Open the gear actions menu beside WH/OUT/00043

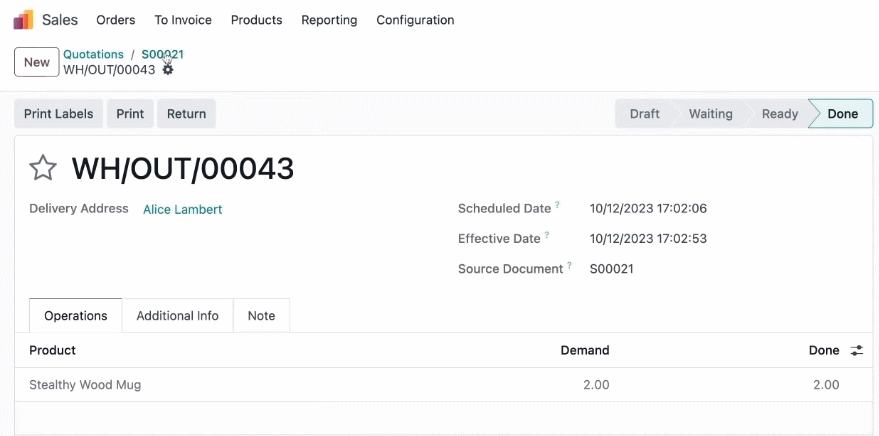pyautogui.click(x=168, y=70)
